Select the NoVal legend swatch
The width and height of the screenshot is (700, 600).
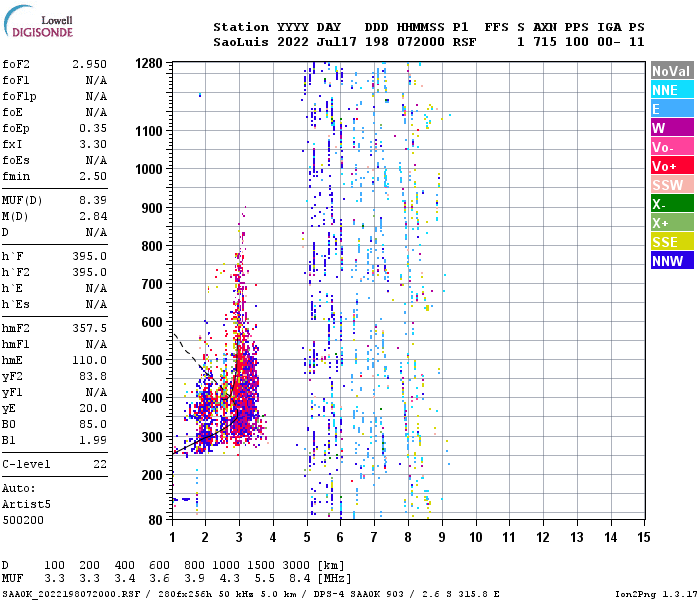pyautogui.click(x=672, y=71)
